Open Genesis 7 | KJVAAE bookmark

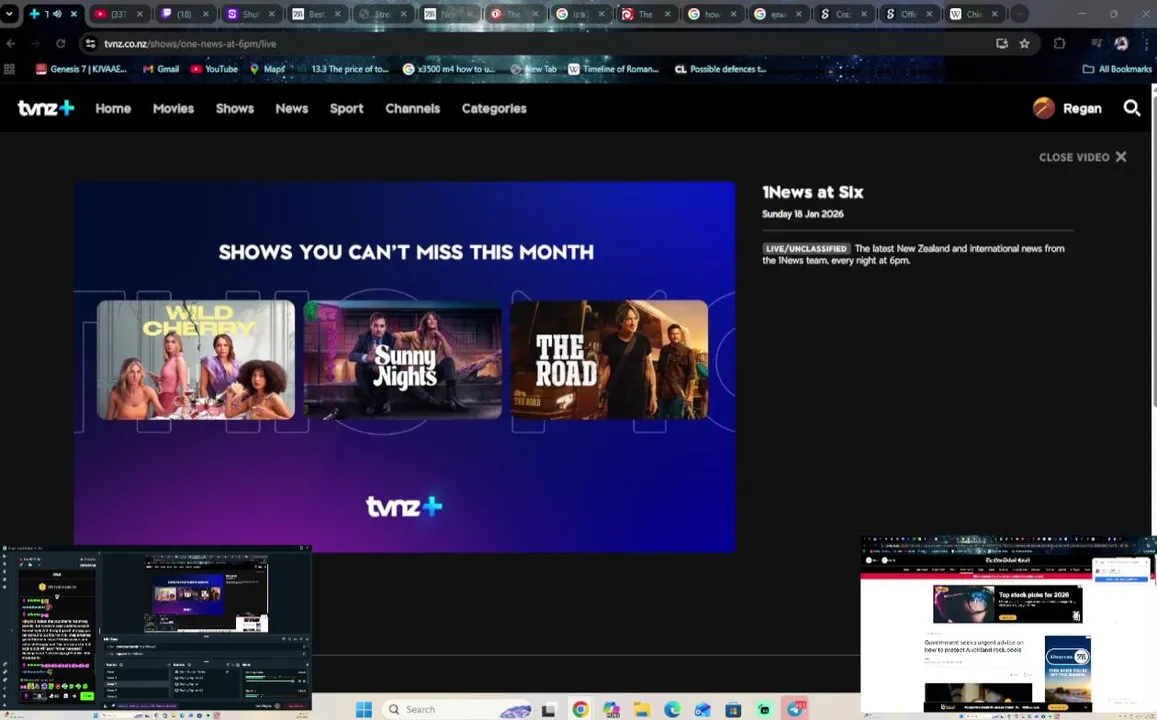point(81,69)
